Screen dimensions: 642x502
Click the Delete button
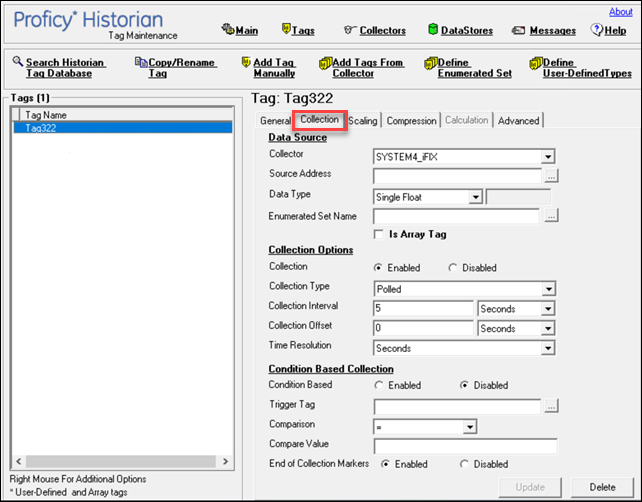pos(602,487)
